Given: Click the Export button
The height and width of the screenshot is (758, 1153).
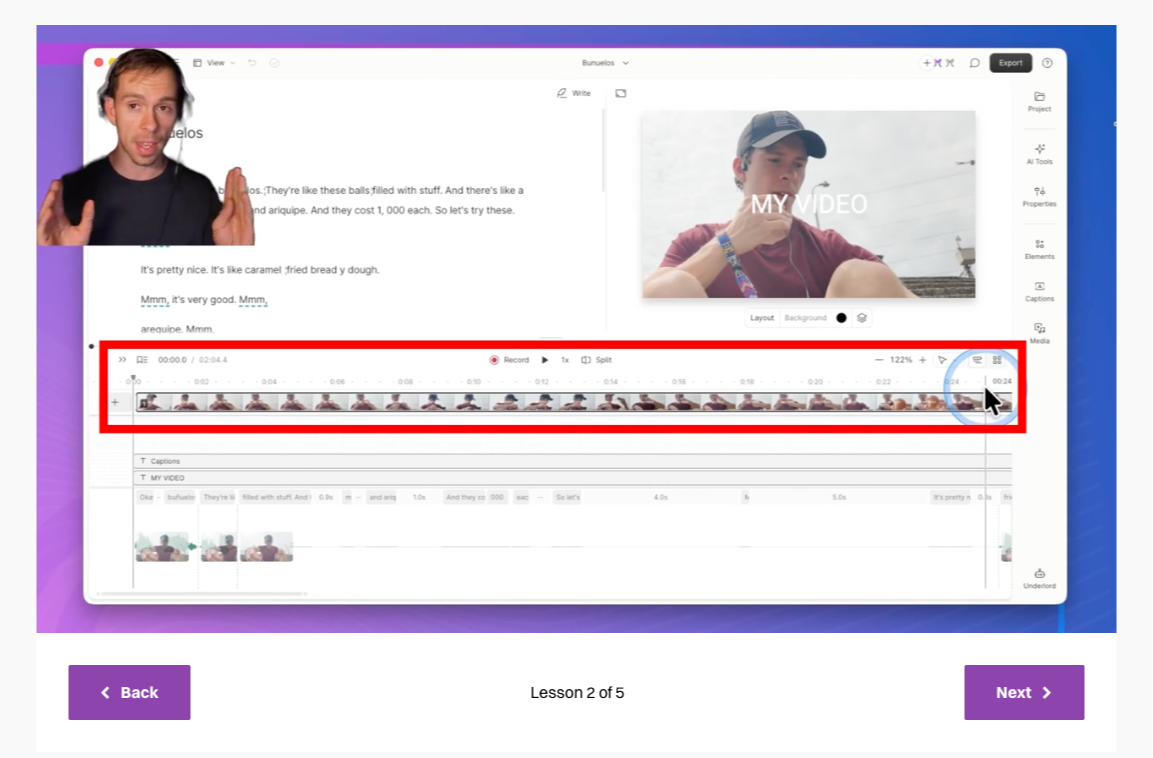Looking at the screenshot, I should pyautogui.click(x=1010, y=63).
